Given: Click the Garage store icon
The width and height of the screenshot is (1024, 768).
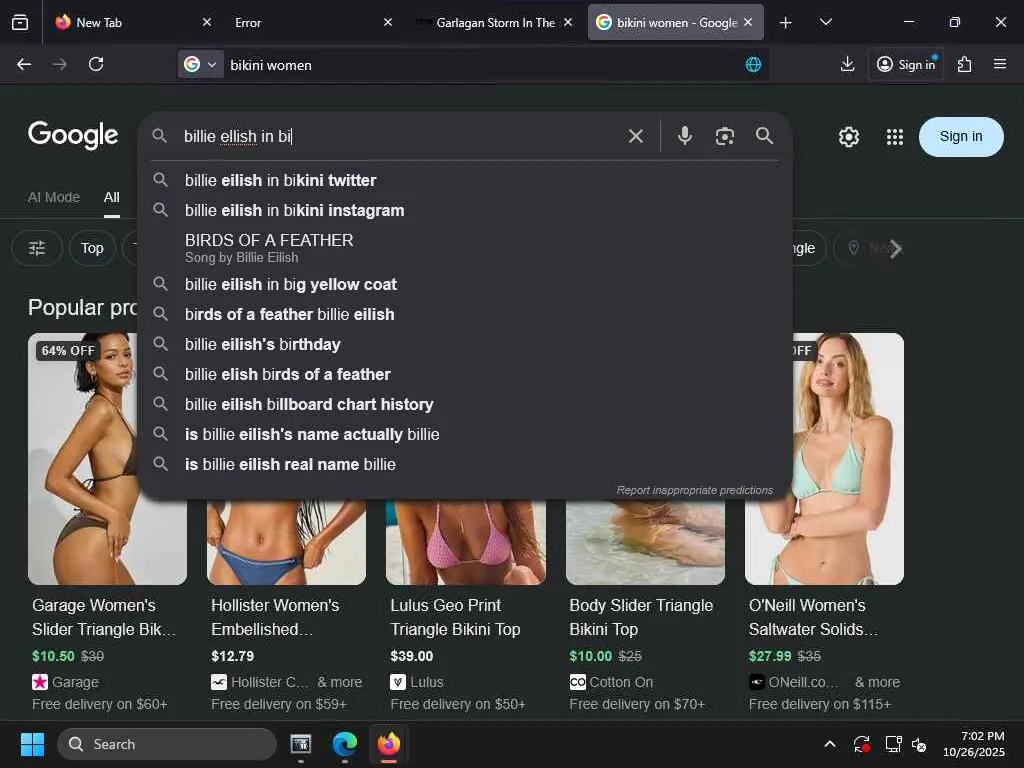Looking at the screenshot, I should coord(40,682).
